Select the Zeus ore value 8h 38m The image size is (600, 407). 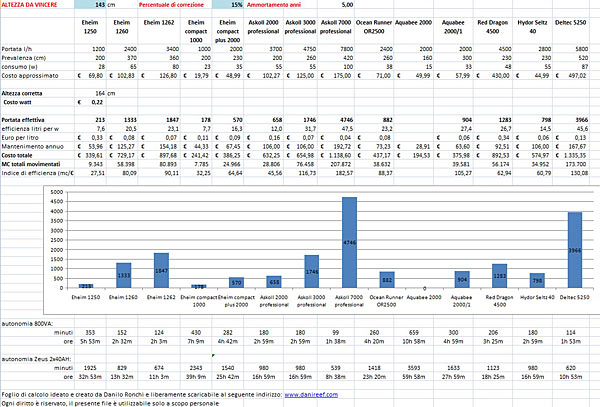tap(336, 376)
